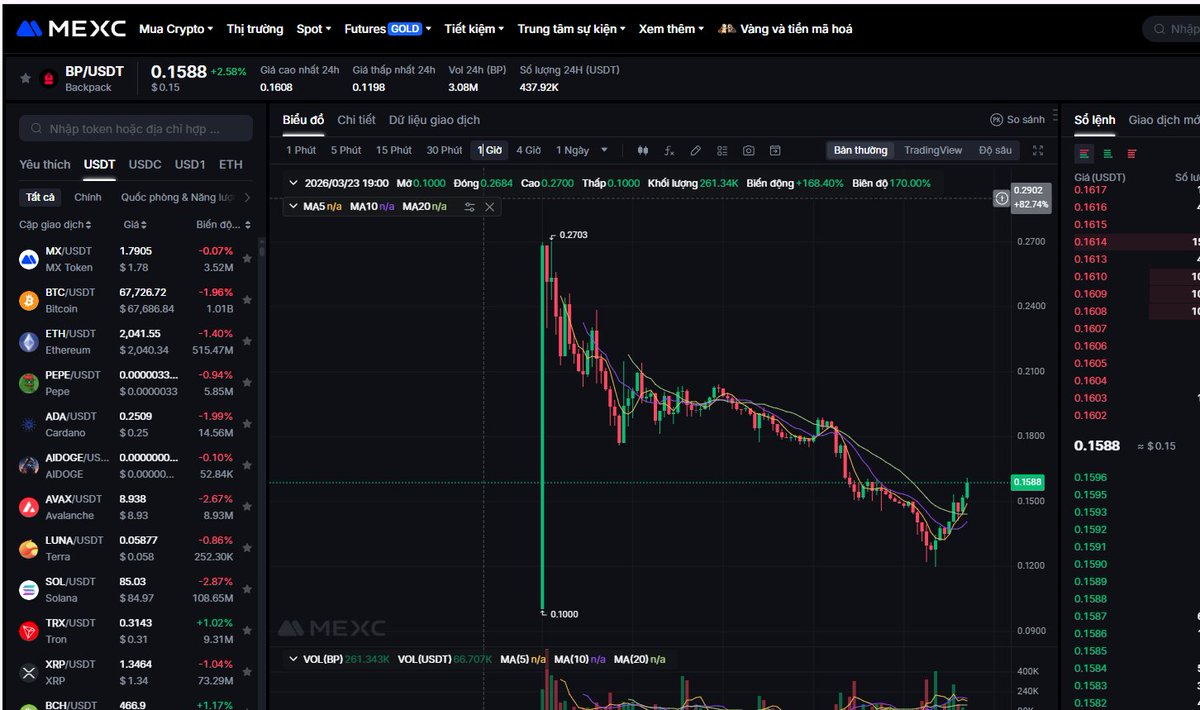The width and height of the screenshot is (1200, 710).
Task: Select the Yêu thích favorites tab
Action: [x=45, y=164]
